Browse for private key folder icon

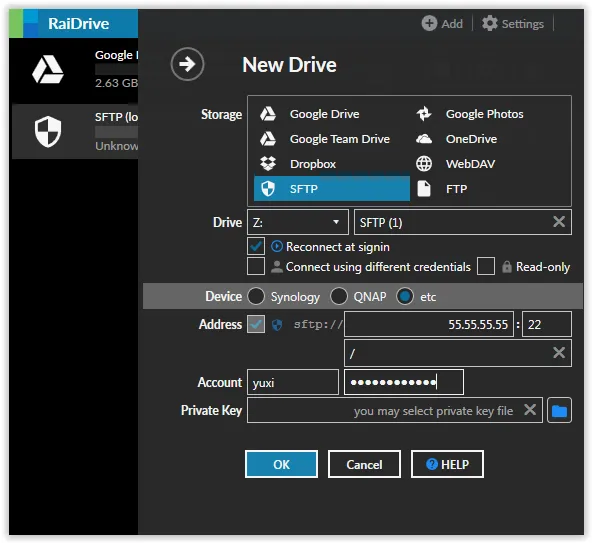[x=559, y=410]
